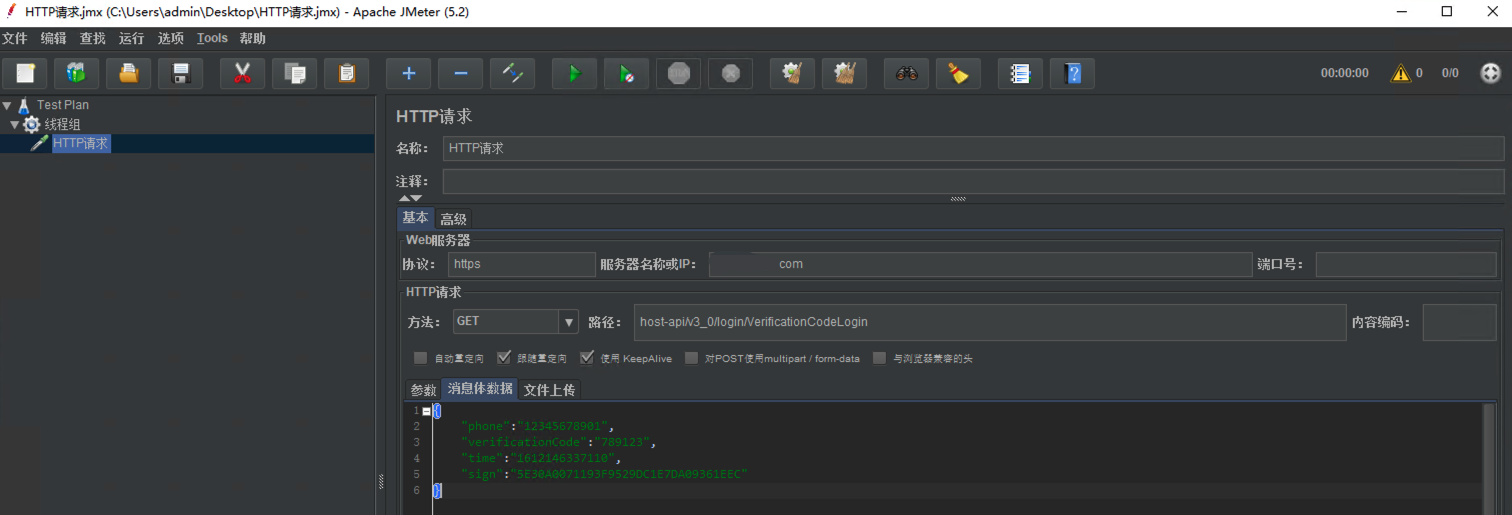Screen dimensions: 1512x515
Task: Switch to the 高级 tab
Action: [x=453, y=219]
